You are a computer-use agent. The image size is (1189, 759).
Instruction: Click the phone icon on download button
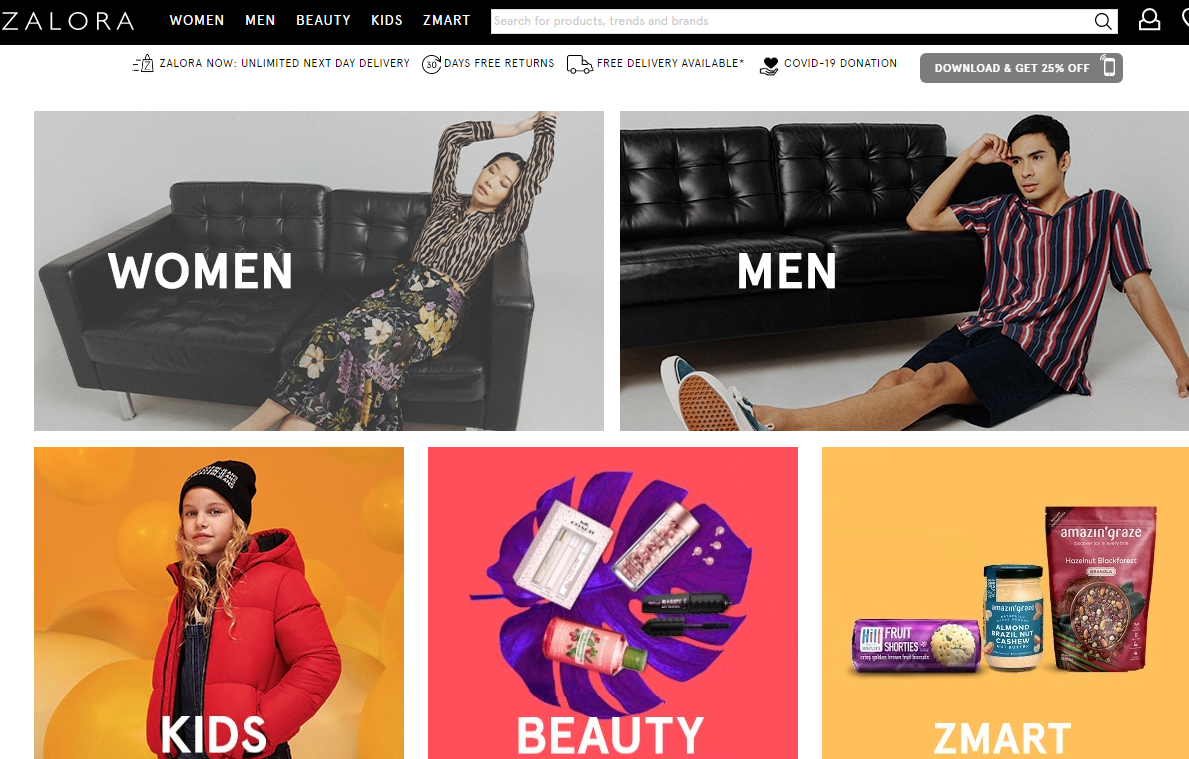1109,67
